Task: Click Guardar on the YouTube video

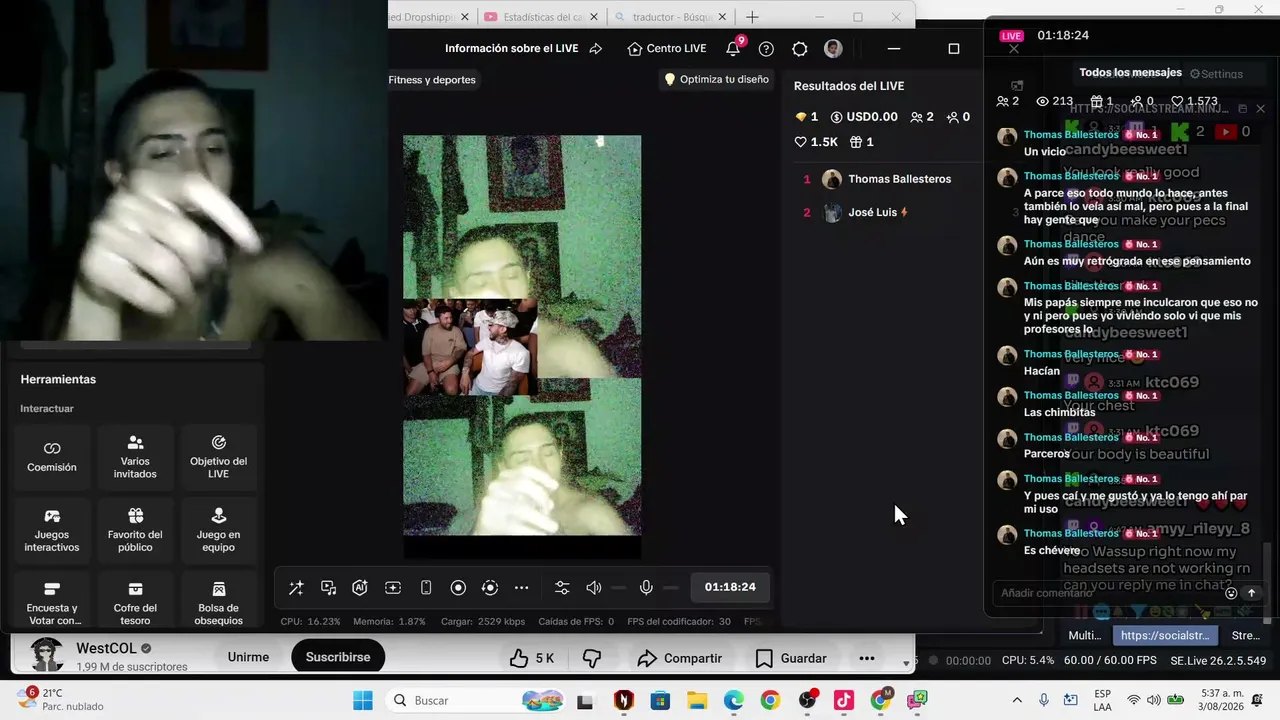Action: tap(791, 658)
